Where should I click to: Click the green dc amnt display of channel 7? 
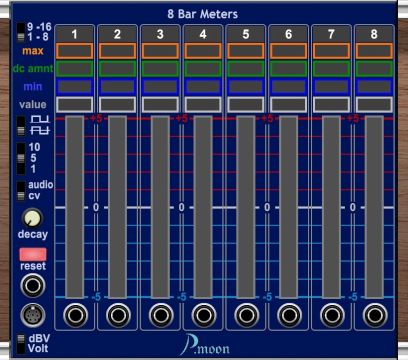[x=331, y=69]
